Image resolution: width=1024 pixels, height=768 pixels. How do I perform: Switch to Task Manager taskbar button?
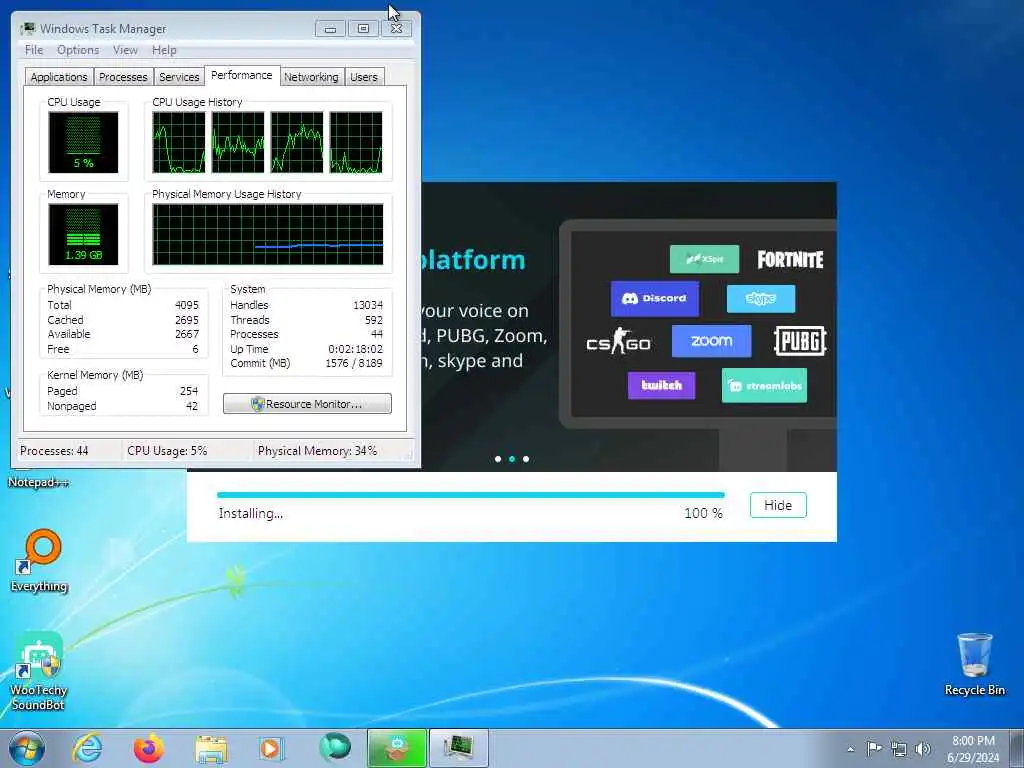pos(458,748)
